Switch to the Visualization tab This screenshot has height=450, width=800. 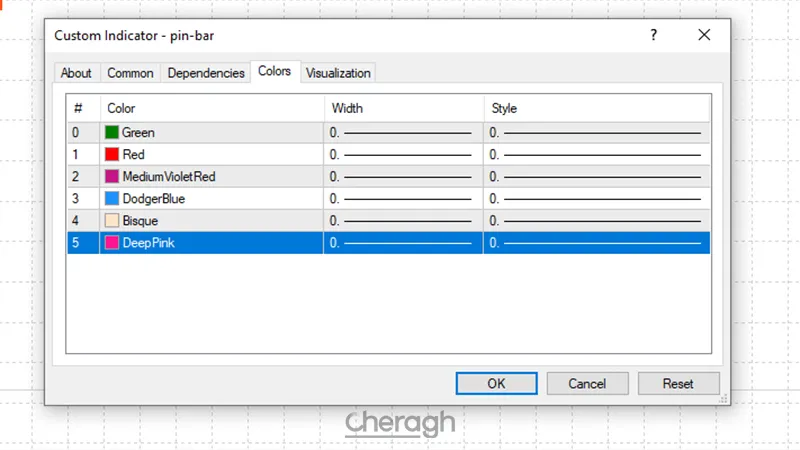(338, 73)
